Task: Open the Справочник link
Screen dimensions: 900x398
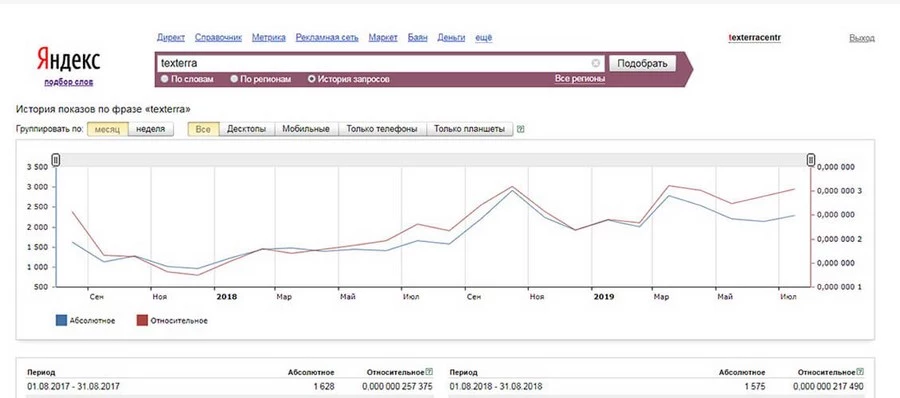Action: [218, 38]
